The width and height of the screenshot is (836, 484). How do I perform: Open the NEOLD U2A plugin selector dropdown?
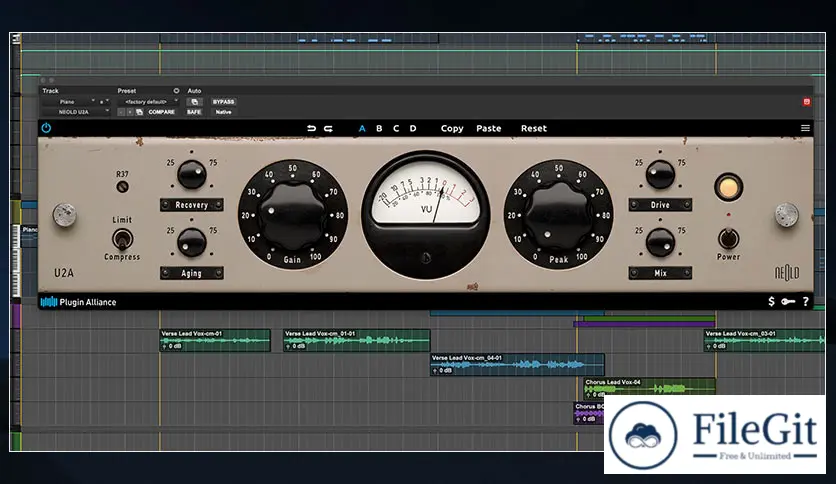(x=76, y=112)
